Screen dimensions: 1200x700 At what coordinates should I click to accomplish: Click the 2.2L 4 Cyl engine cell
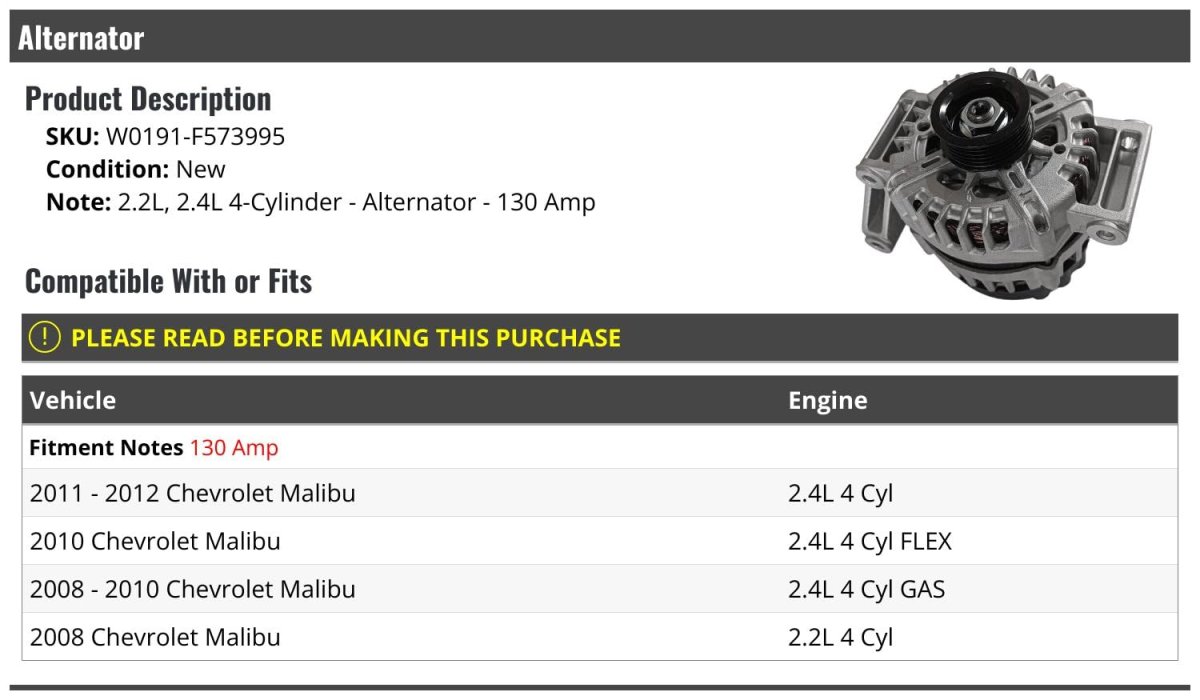pyautogui.click(x=840, y=637)
